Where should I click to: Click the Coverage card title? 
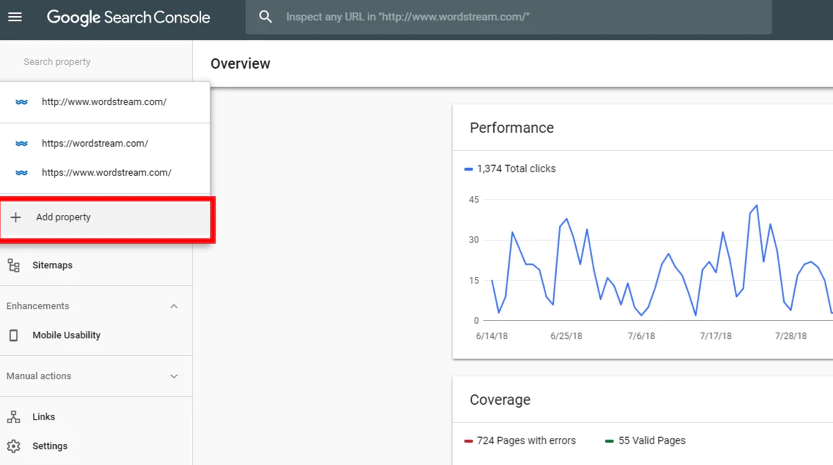coord(500,400)
